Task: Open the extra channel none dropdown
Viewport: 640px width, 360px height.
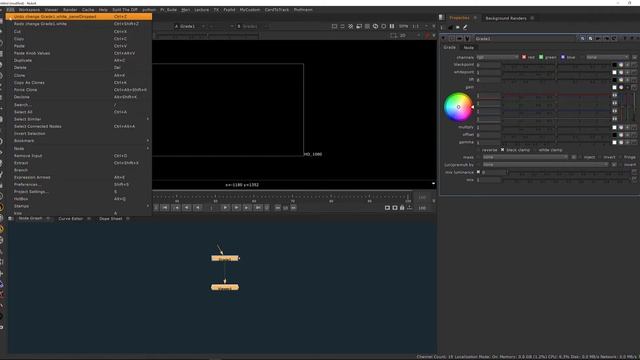Action: coord(607,58)
